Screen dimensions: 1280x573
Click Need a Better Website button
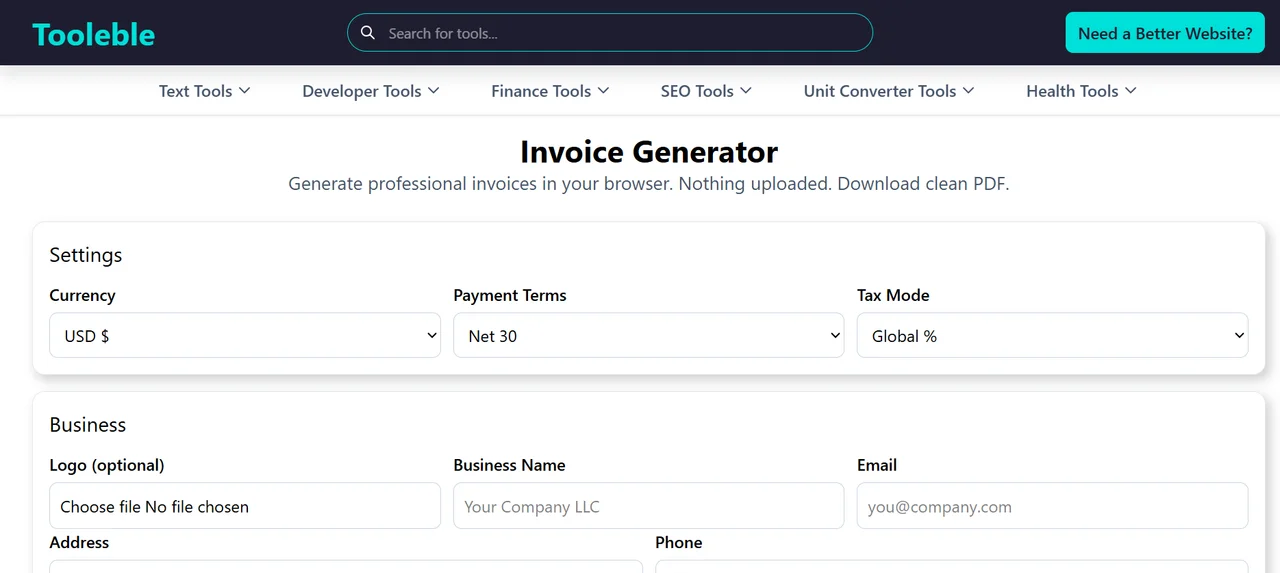point(1165,33)
